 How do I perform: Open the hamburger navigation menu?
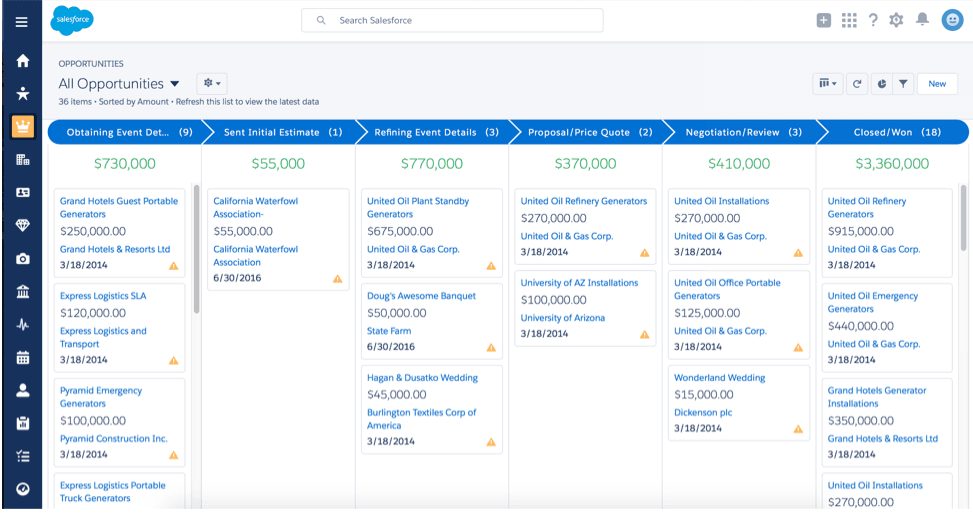[21, 22]
